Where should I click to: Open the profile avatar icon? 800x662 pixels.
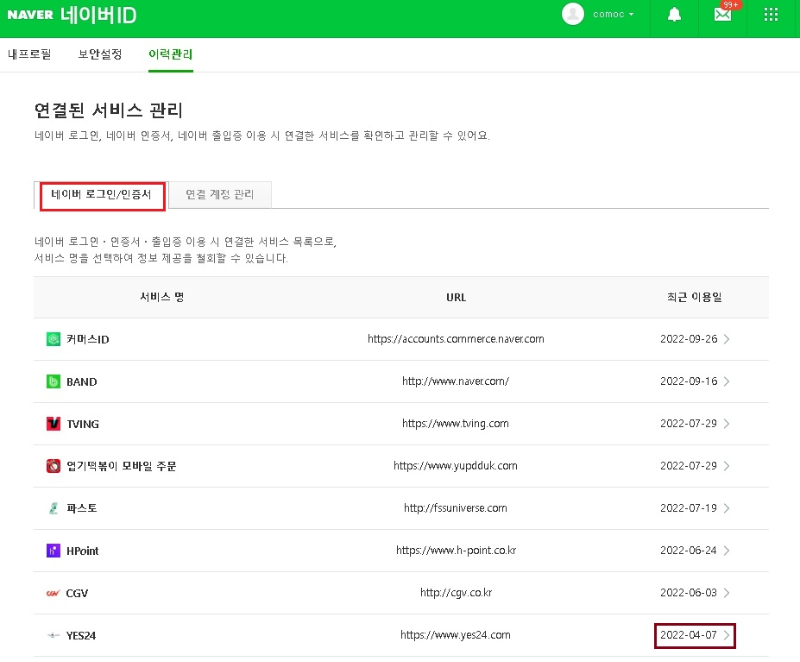point(573,14)
